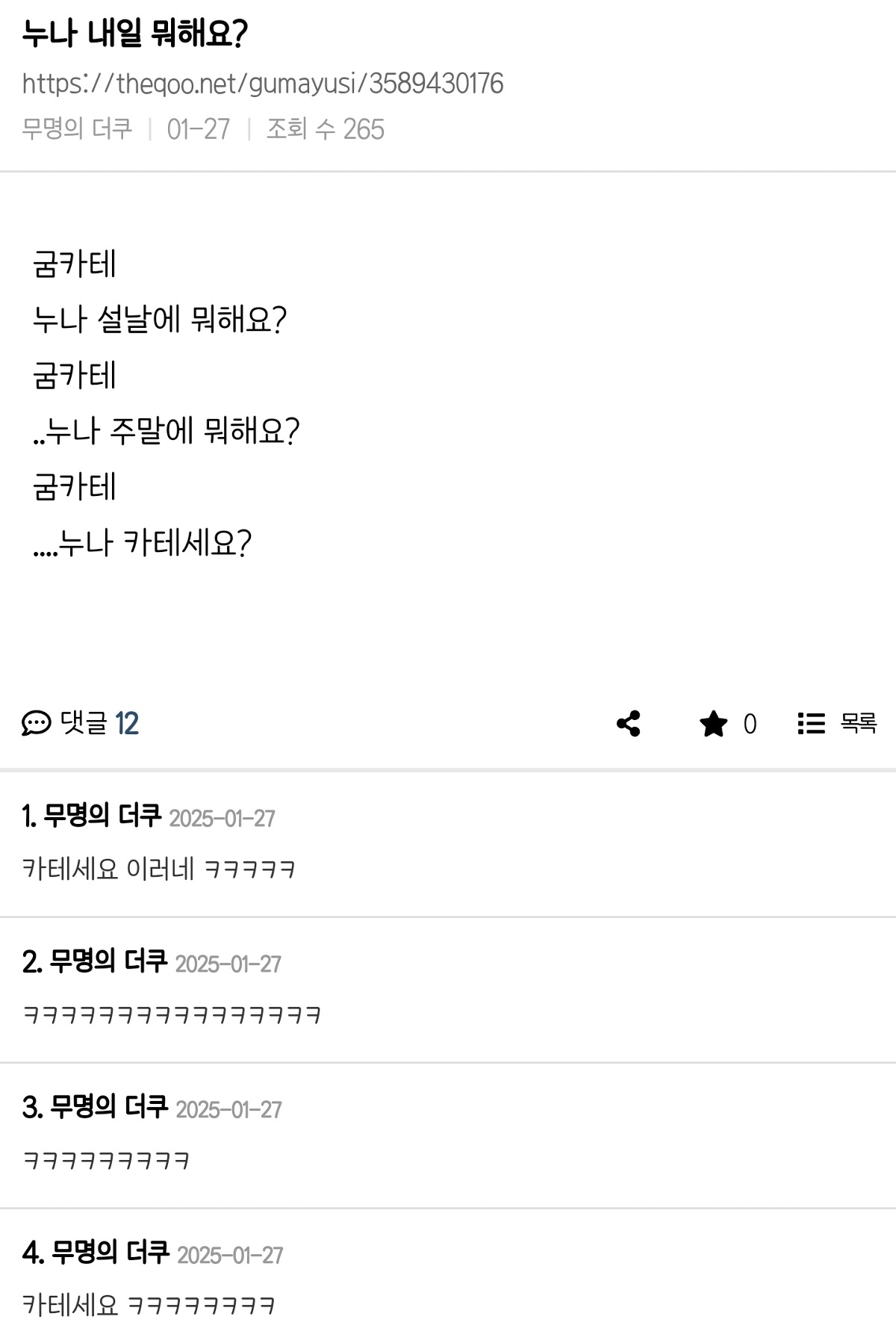Open the 목록 list link
The height and width of the screenshot is (1343, 896).
858,723
